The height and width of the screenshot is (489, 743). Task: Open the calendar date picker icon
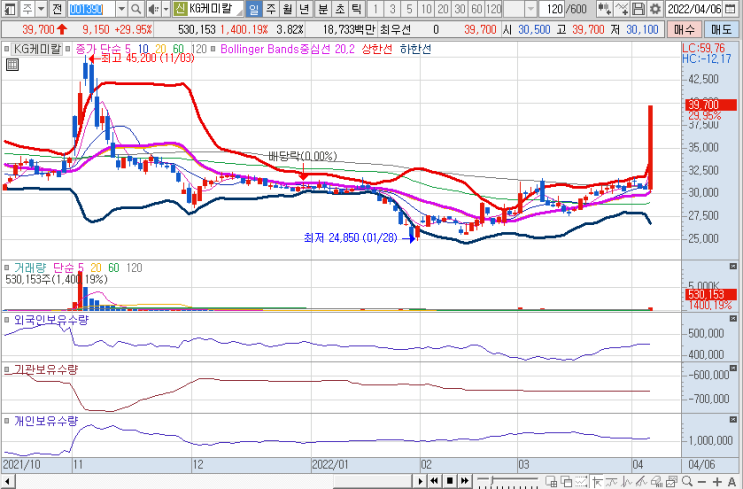click(x=731, y=9)
